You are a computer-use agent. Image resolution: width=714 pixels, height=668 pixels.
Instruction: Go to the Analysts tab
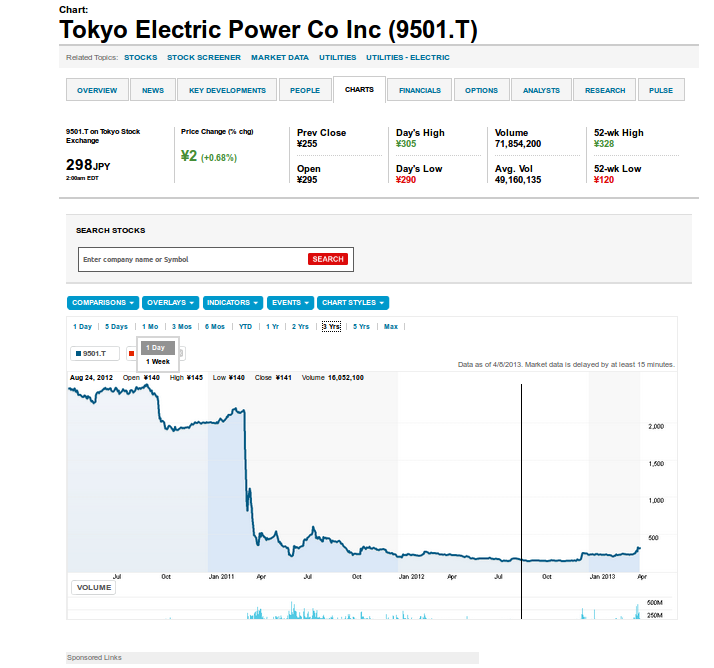[541, 91]
